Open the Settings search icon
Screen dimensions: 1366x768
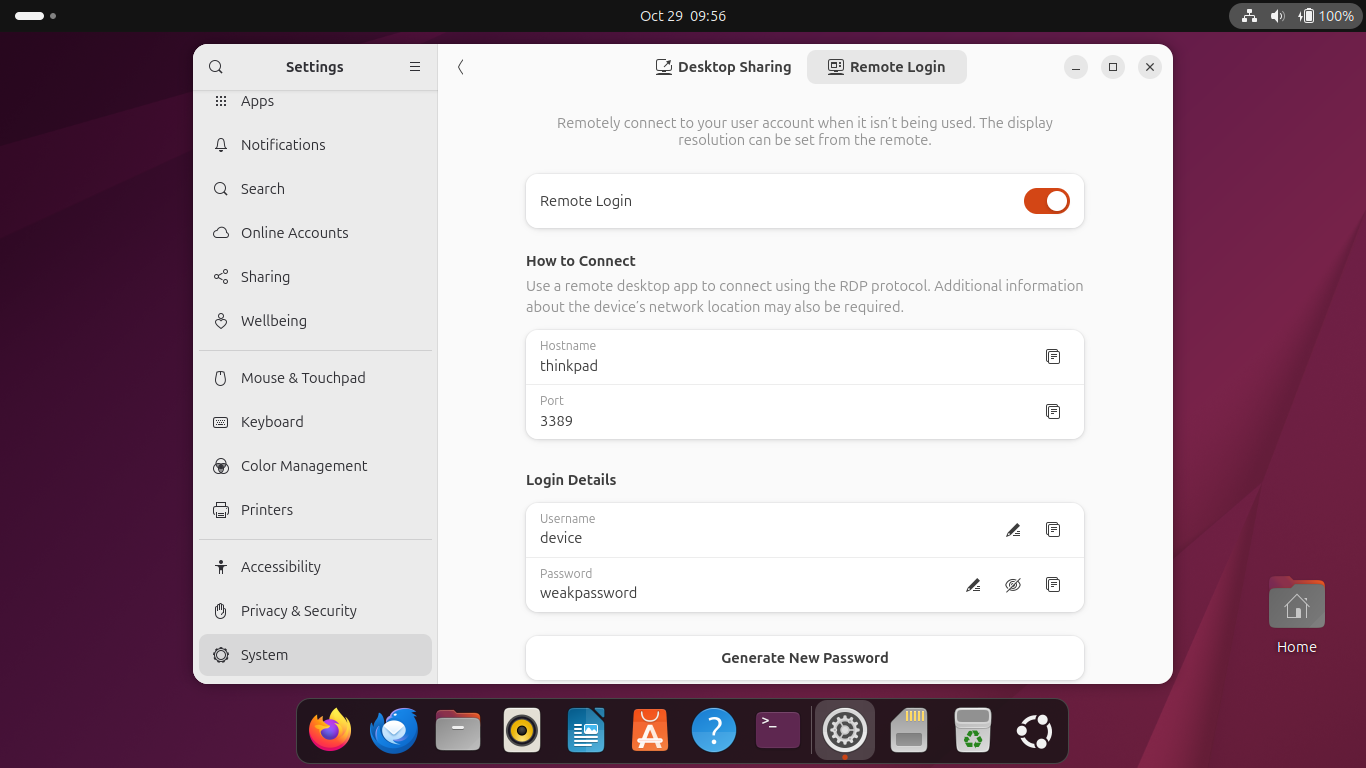click(216, 67)
